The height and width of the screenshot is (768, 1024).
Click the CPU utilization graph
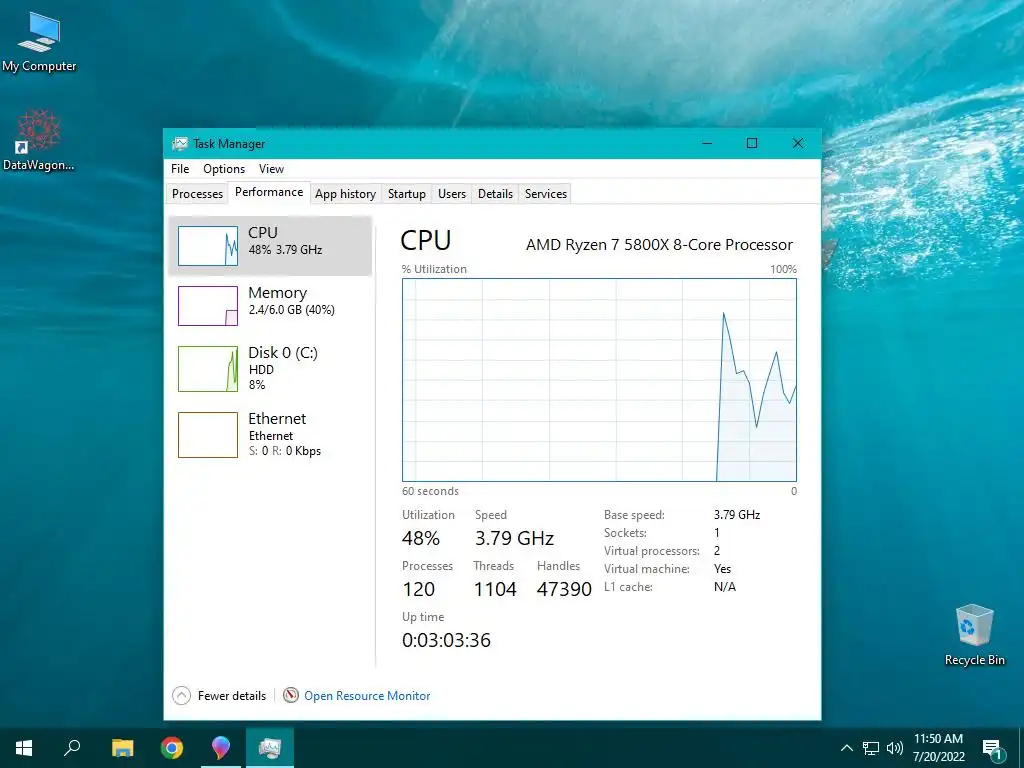(x=600, y=380)
